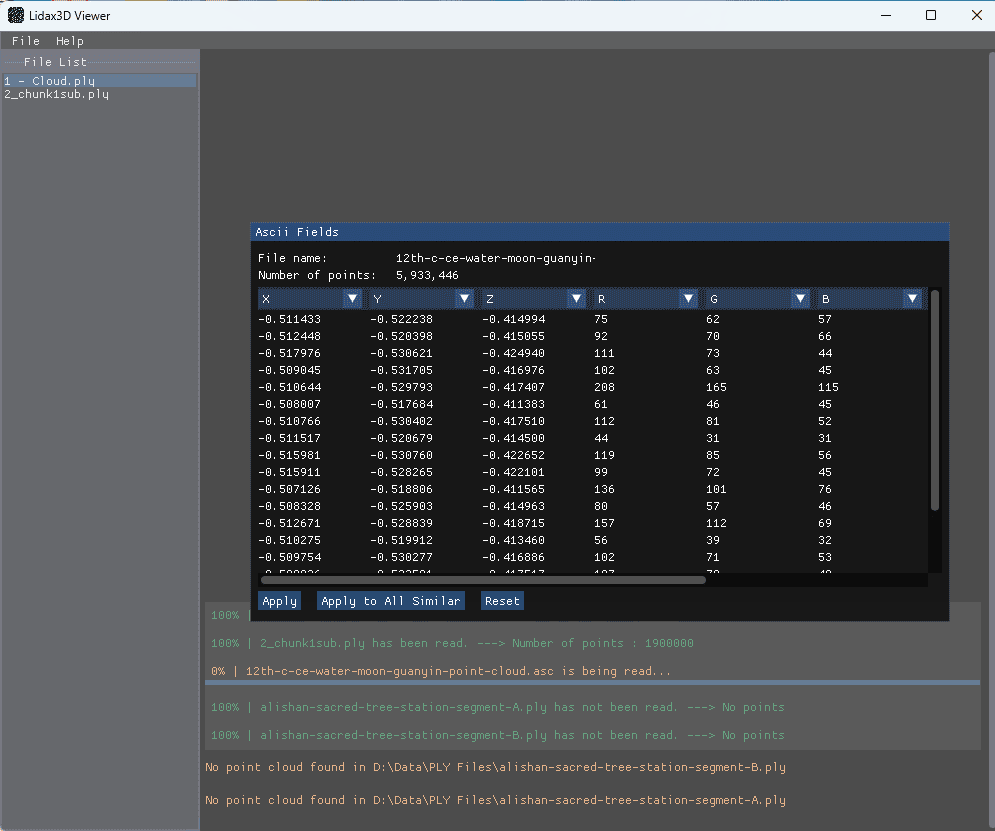Maximize the Lidax3D Viewer window
This screenshot has width=995, height=831.
coord(931,15)
